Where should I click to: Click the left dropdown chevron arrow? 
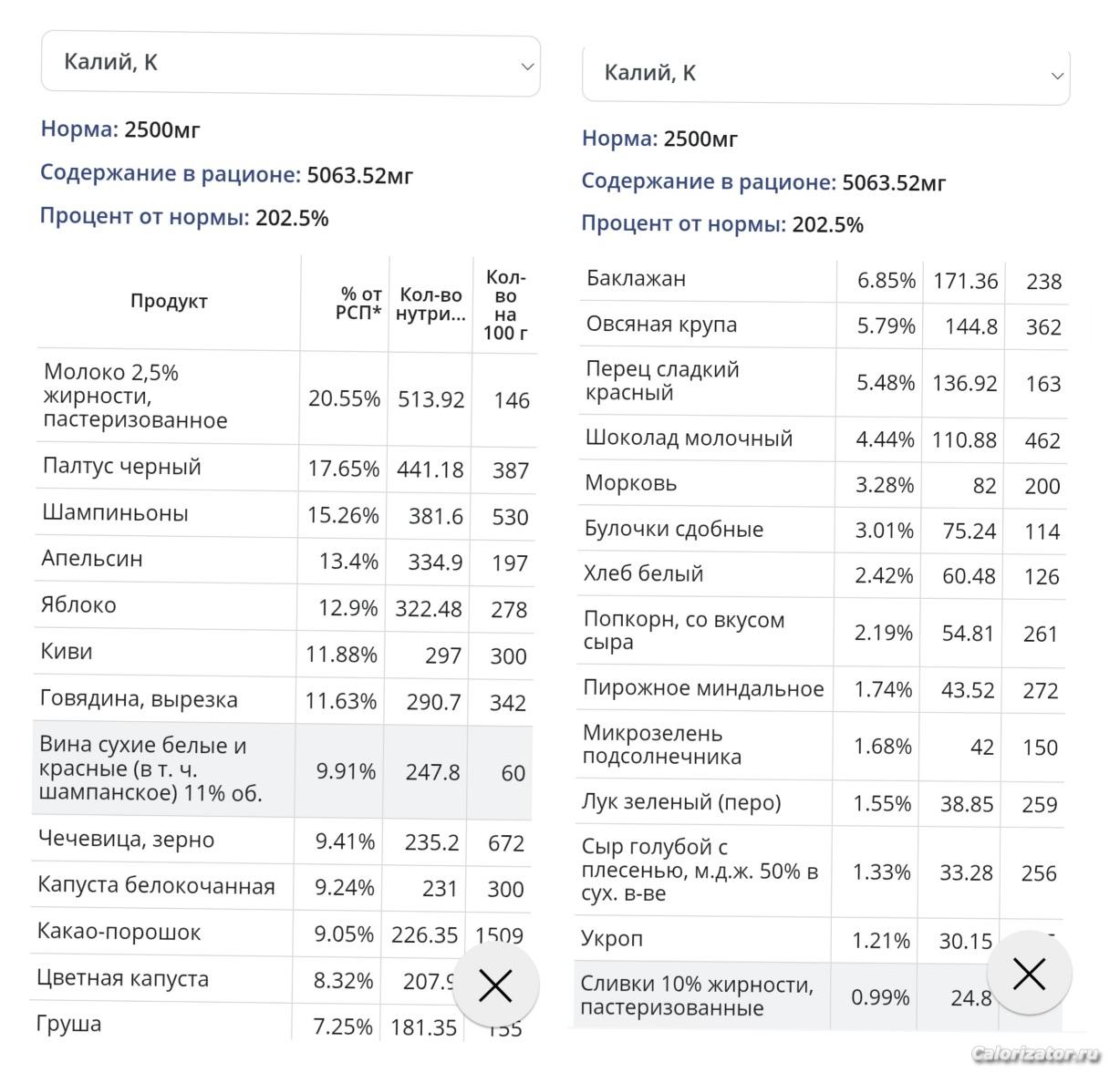click(x=527, y=66)
